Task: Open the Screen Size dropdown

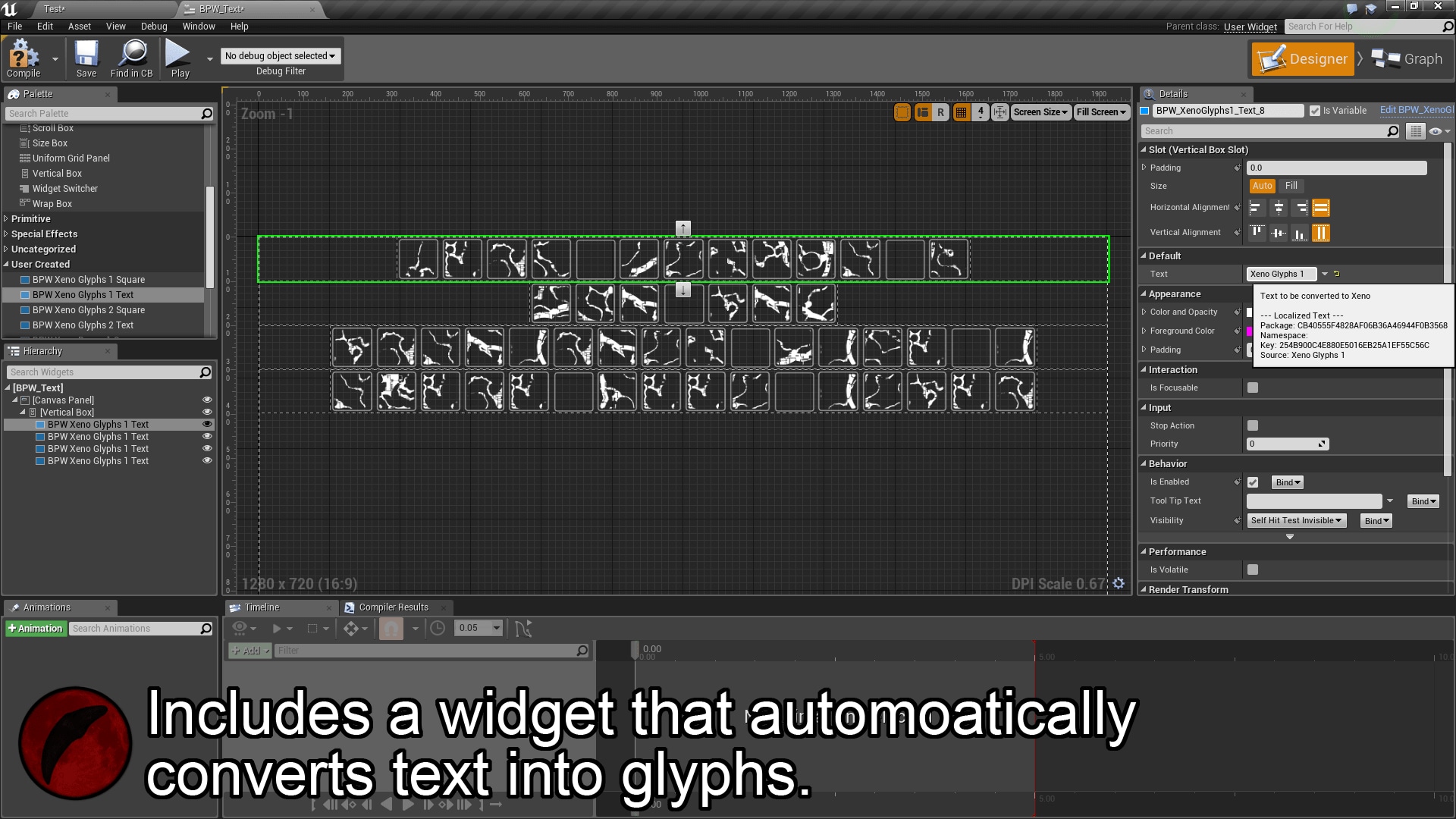Action: click(1040, 111)
